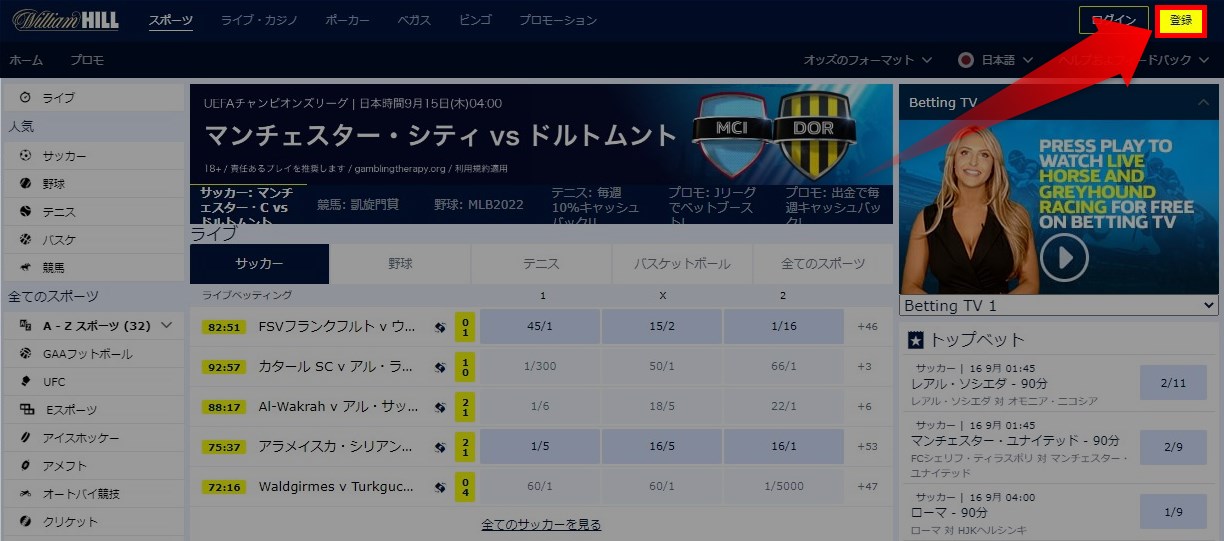Open オートバイ競技 icon in sidebar
Viewport: 1224px width, 541px height.
click(x=25, y=494)
